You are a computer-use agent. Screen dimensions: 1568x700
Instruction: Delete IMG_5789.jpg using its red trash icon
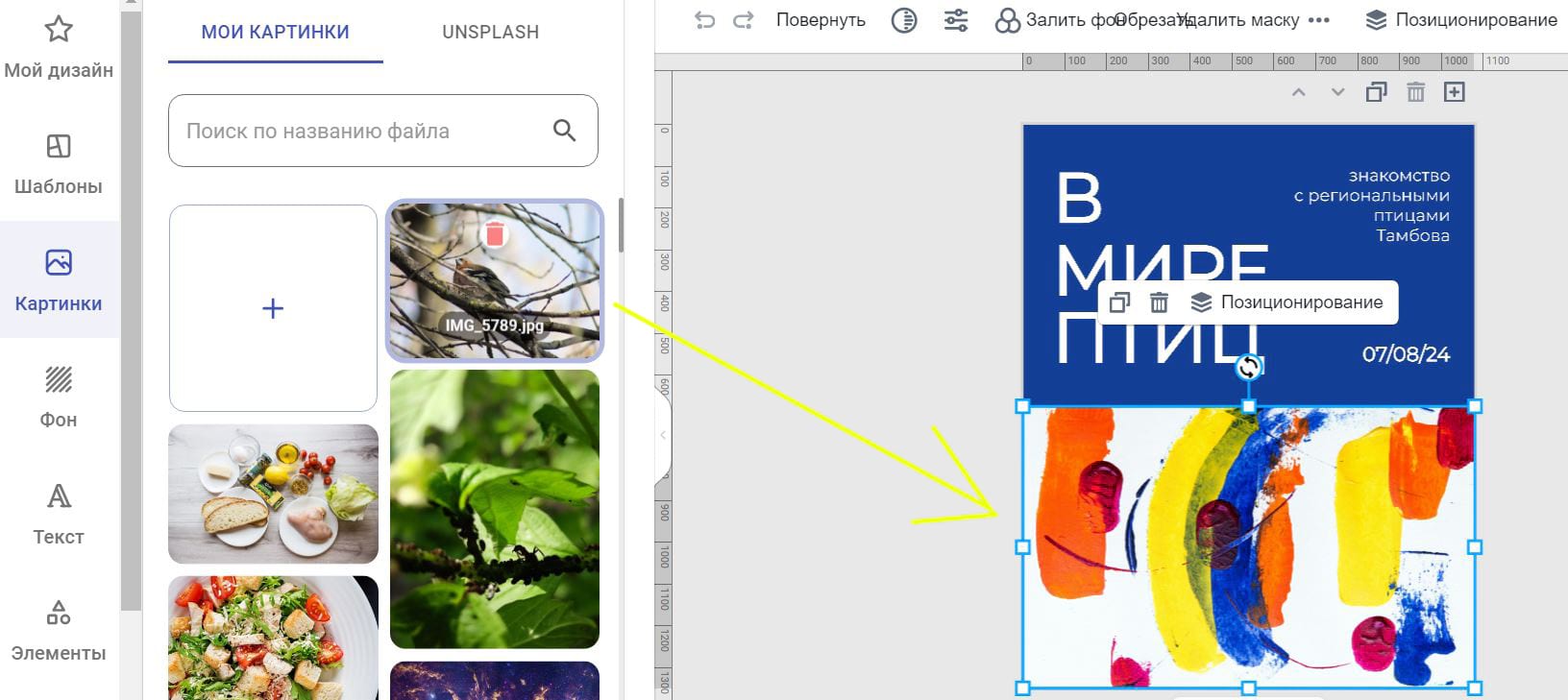point(494,233)
